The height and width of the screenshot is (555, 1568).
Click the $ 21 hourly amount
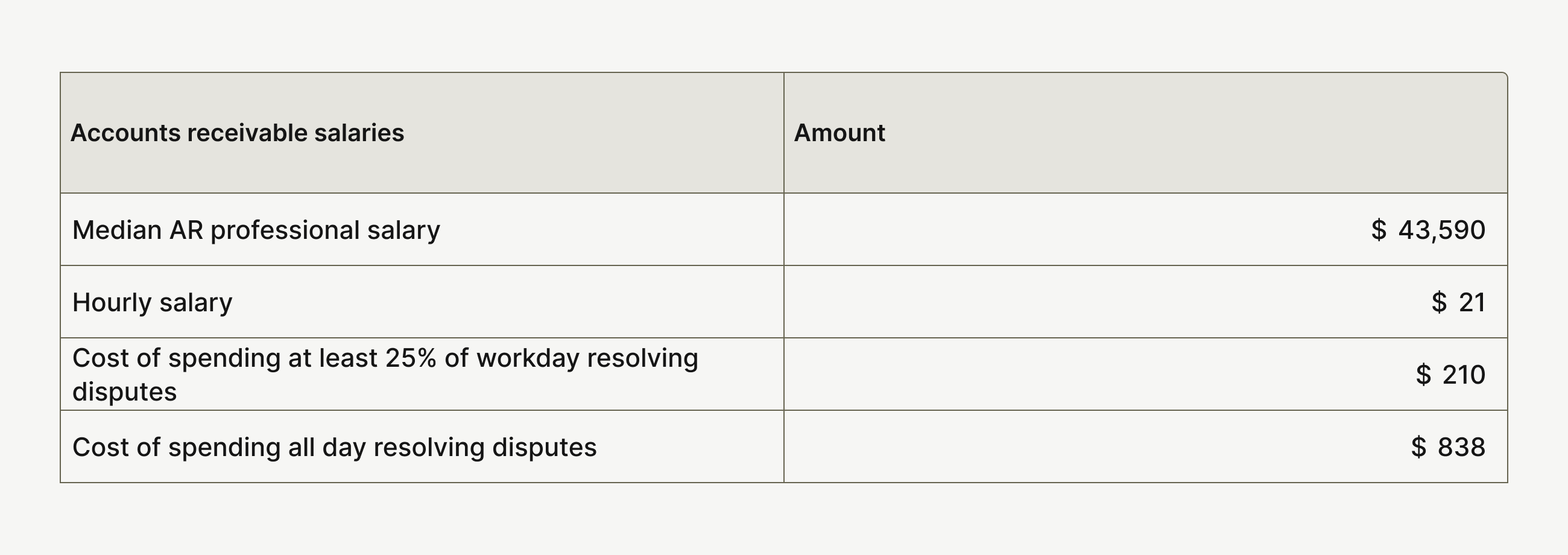coord(1458,302)
